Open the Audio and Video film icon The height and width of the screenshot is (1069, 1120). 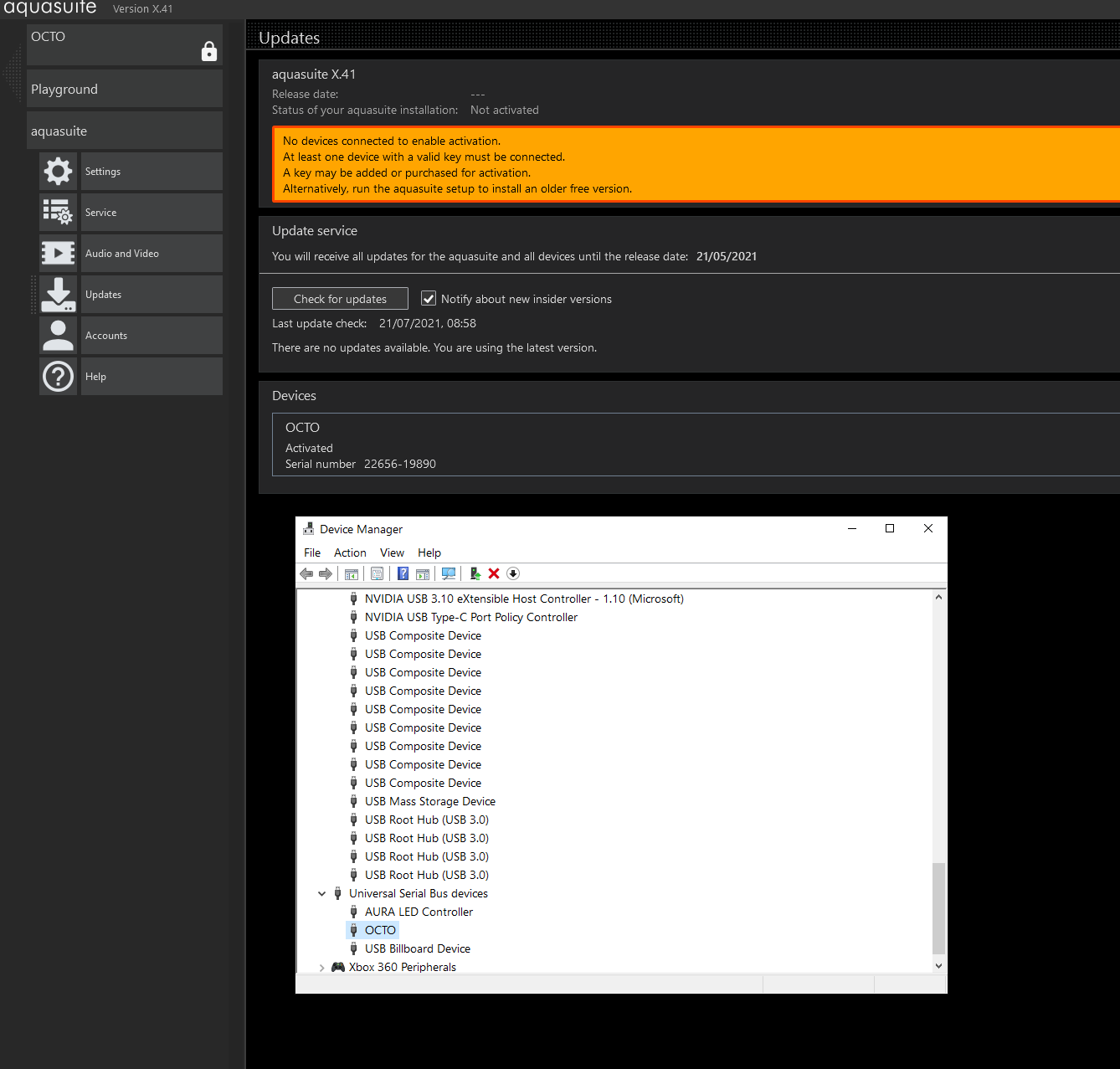click(x=58, y=254)
